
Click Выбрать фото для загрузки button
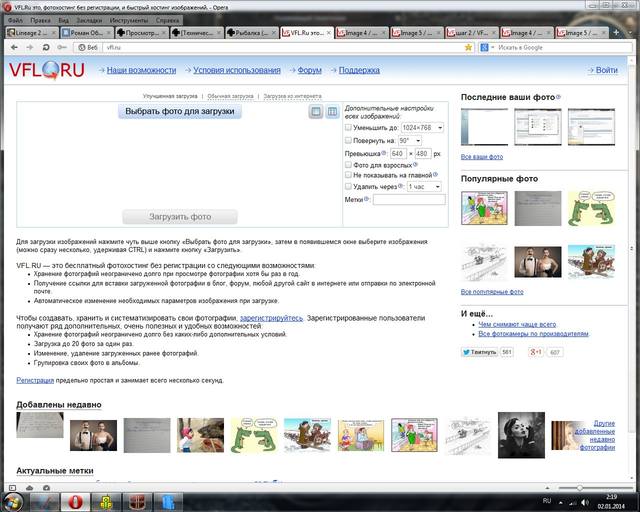(x=180, y=111)
